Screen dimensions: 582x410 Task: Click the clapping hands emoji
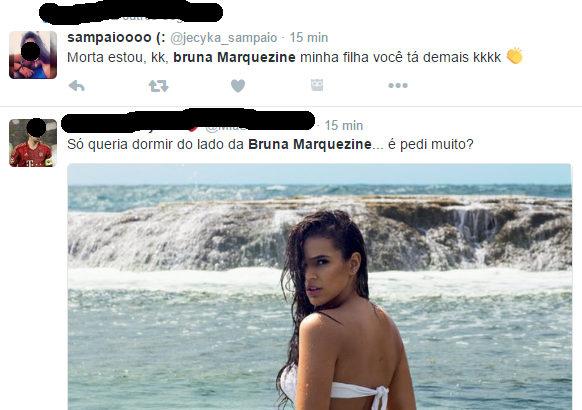(x=515, y=56)
